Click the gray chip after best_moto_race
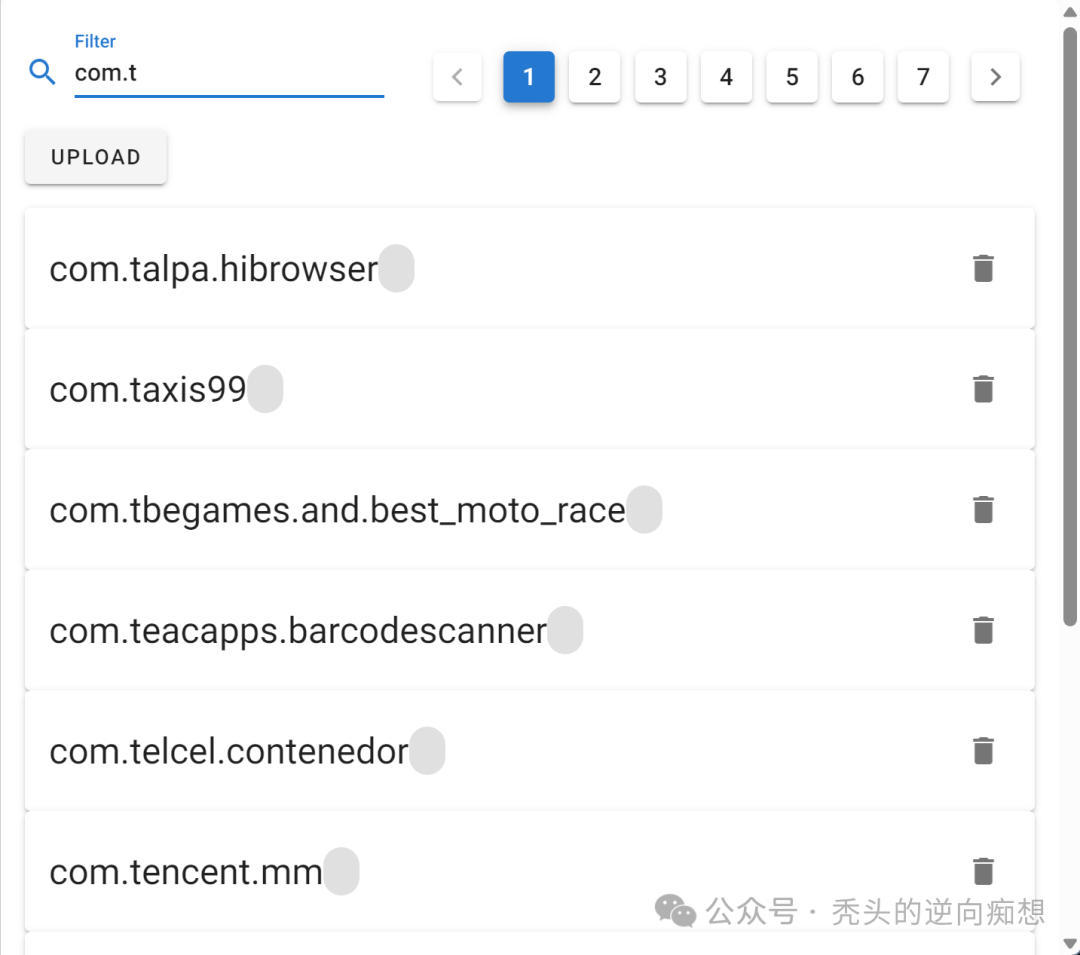 pos(645,510)
